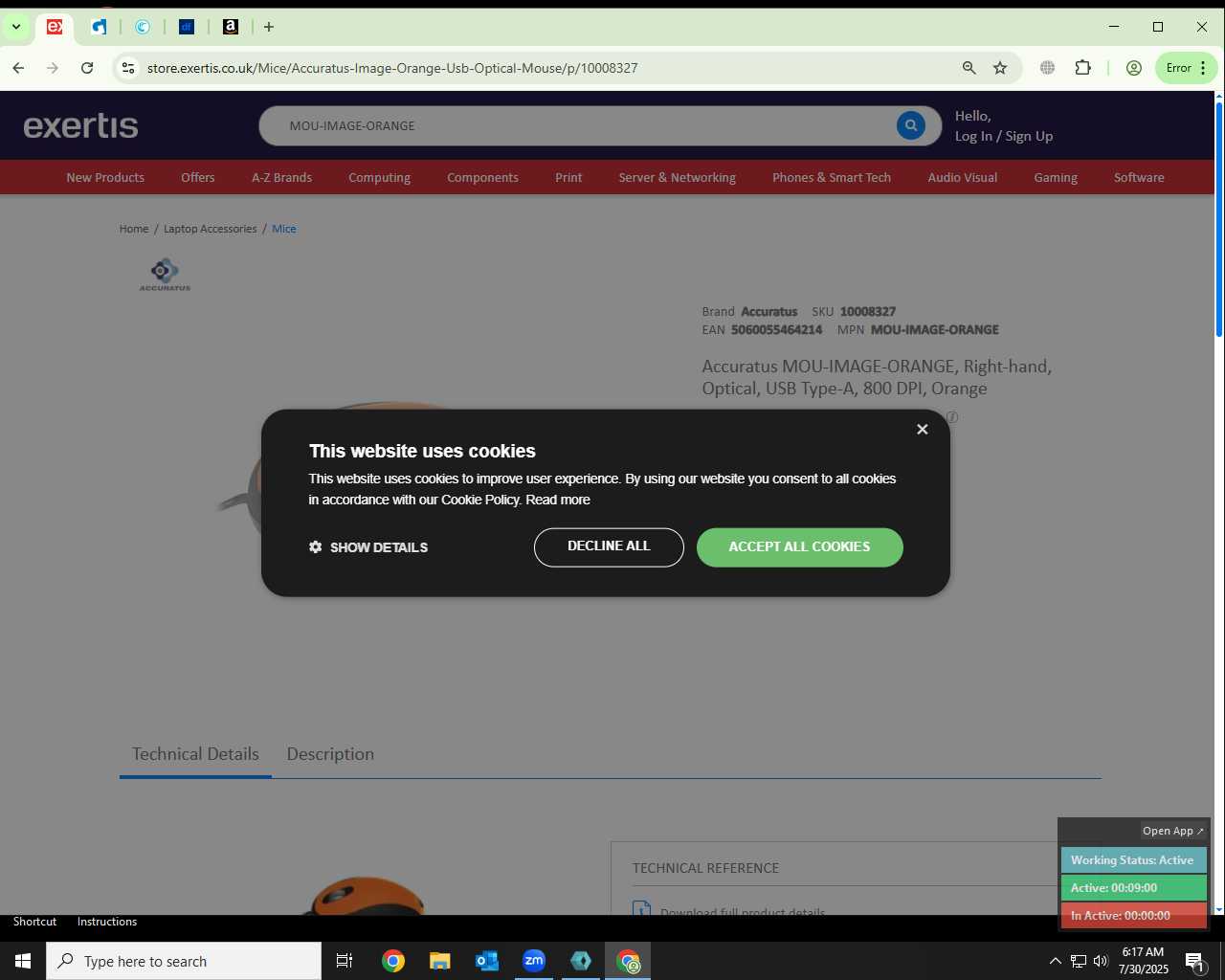Click Working Status: Active indicator
1225x980 pixels.
pyautogui.click(x=1133, y=860)
